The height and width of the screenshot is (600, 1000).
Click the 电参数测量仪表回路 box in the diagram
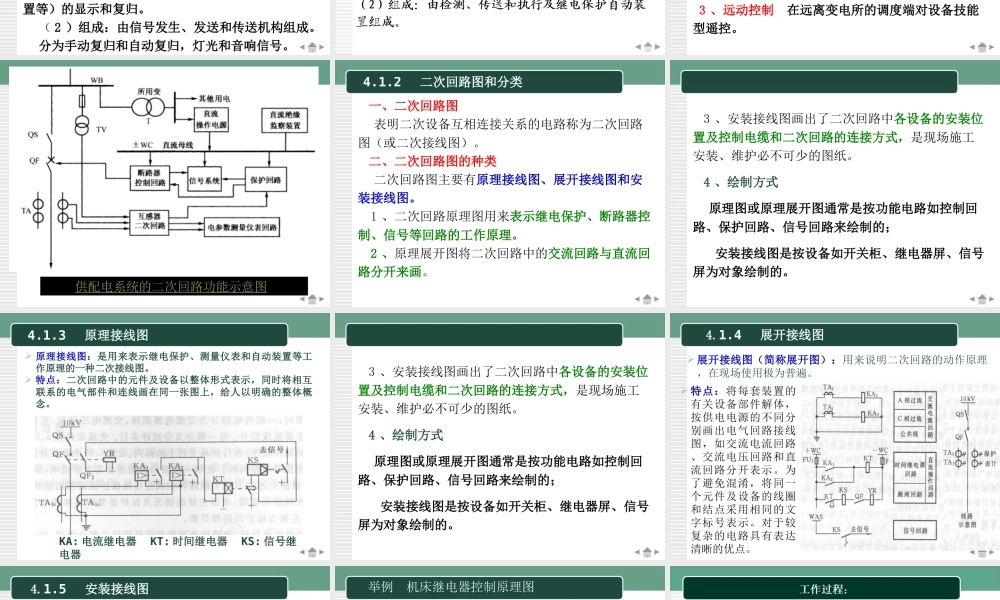point(242,227)
